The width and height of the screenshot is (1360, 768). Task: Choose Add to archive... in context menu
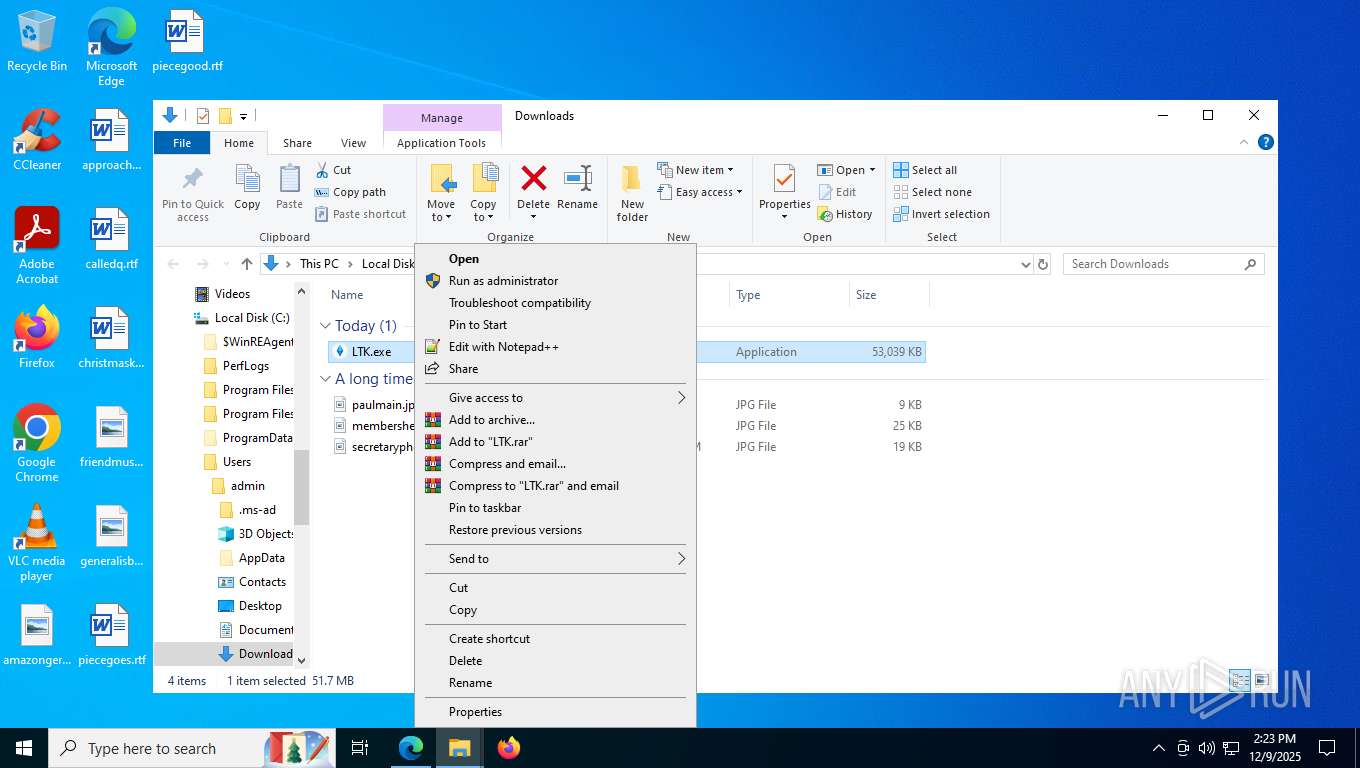point(555,420)
